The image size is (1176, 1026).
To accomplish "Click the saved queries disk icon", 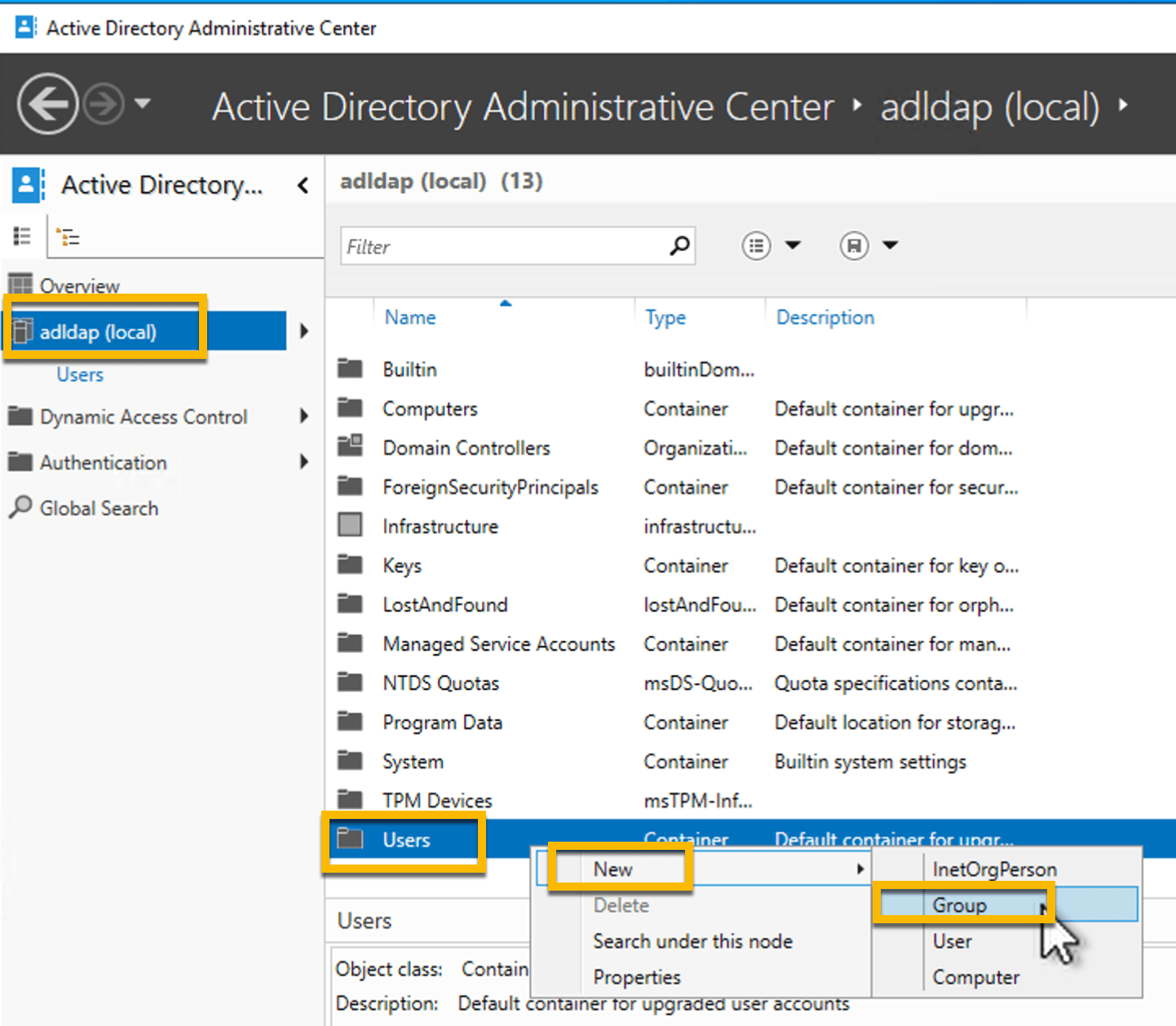I will (854, 245).
